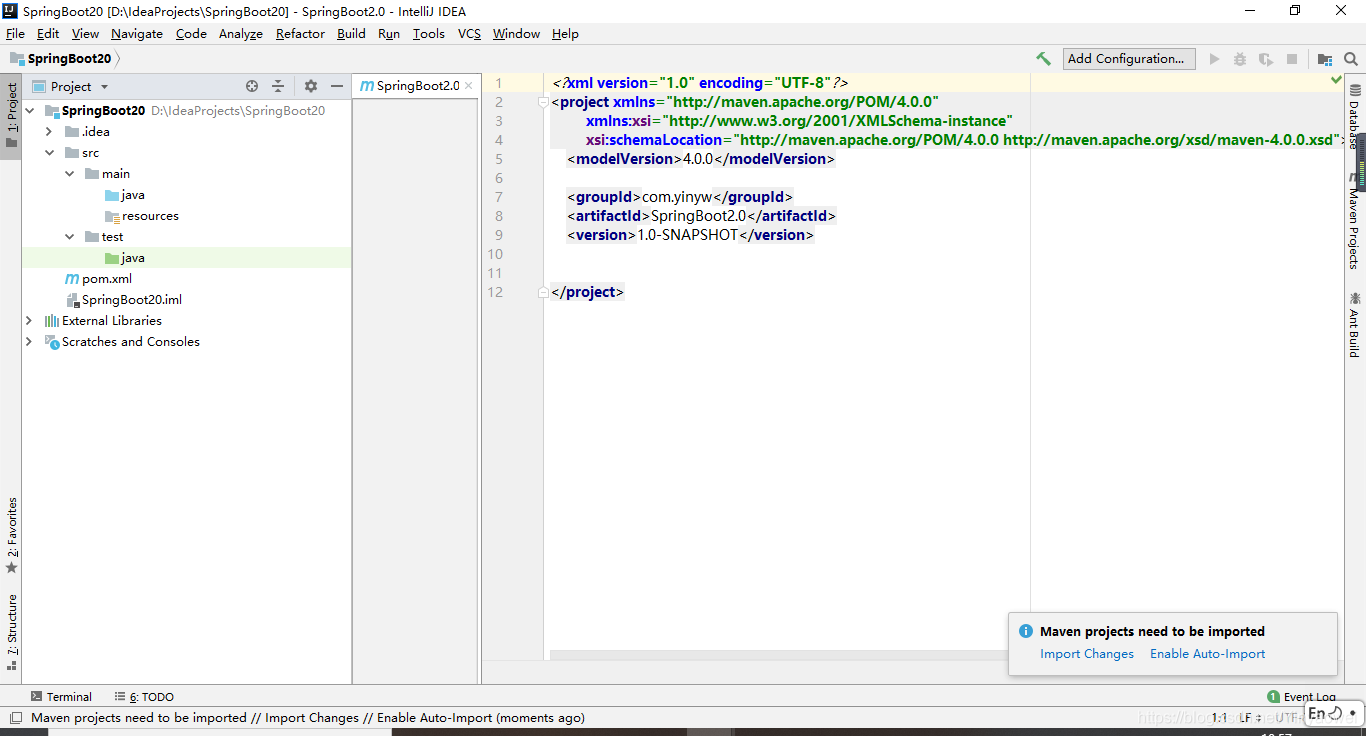Open the Terminal tool window
Screen dimensions: 1366x736
point(62,696)
